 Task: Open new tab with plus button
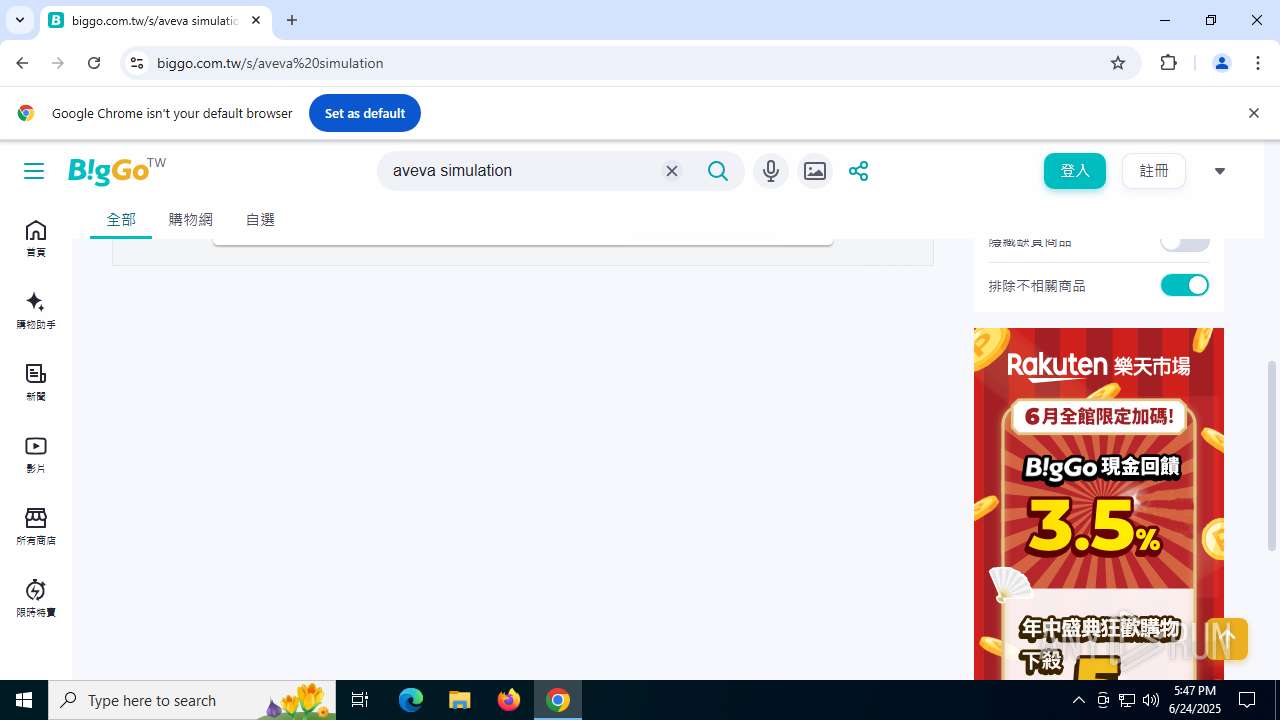point(292,20)
